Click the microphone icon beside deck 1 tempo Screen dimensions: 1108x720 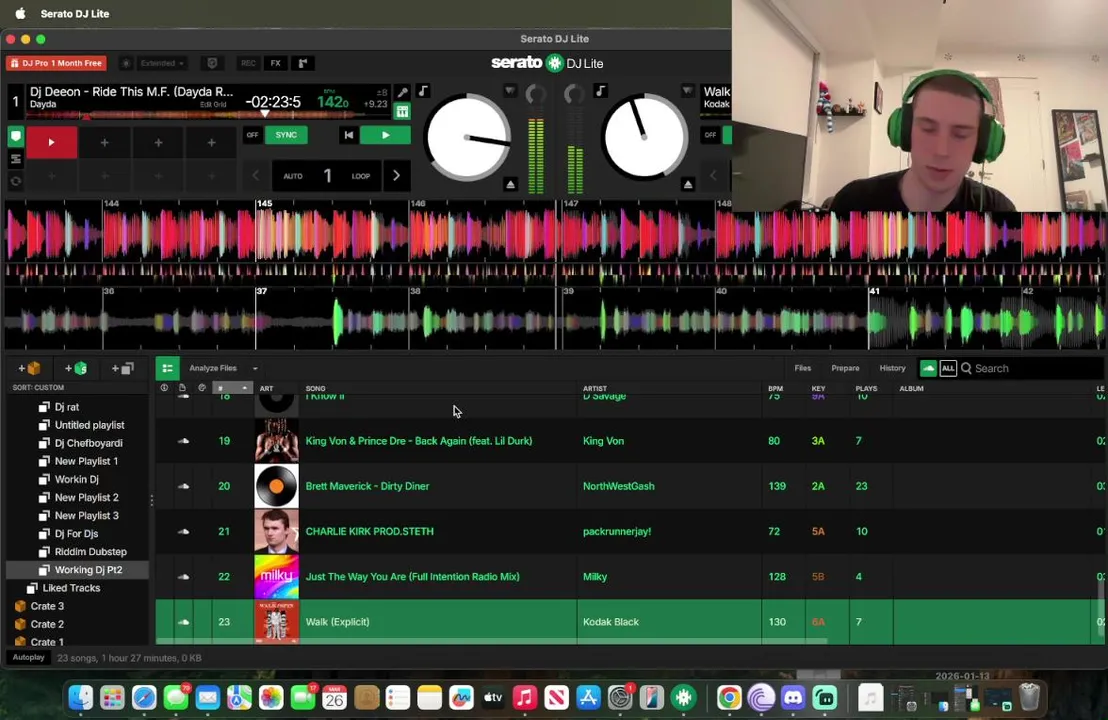click(402, 92)
